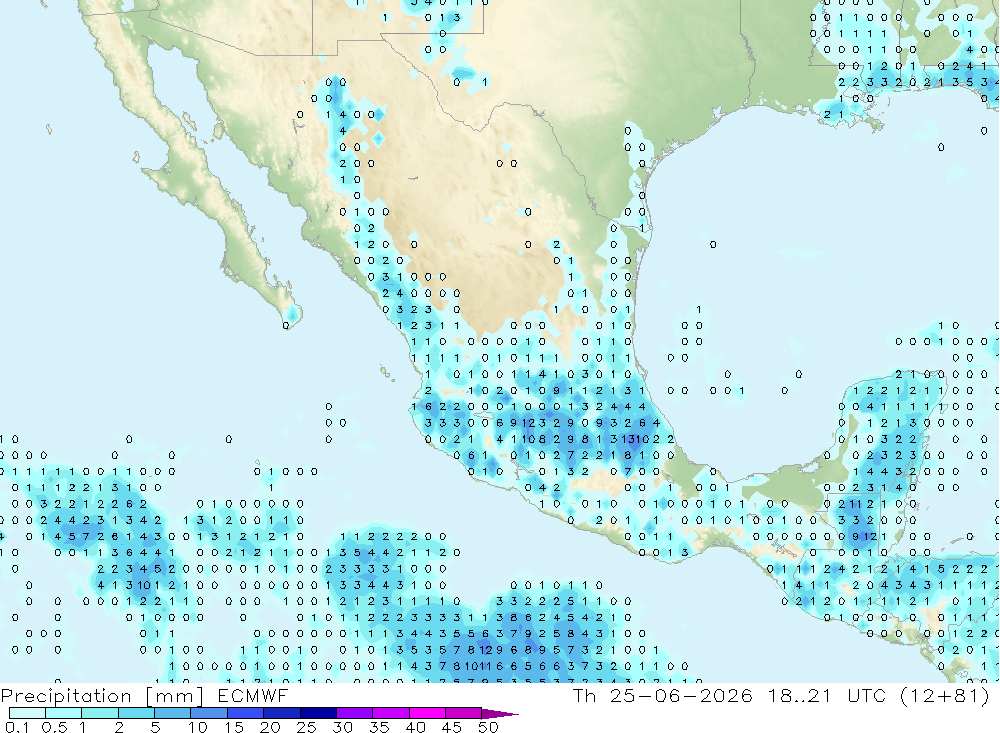Choose the 25–30 mm navy legend swatch
The width and height of the screenshot is (1000, 733).
pos(318,713)
